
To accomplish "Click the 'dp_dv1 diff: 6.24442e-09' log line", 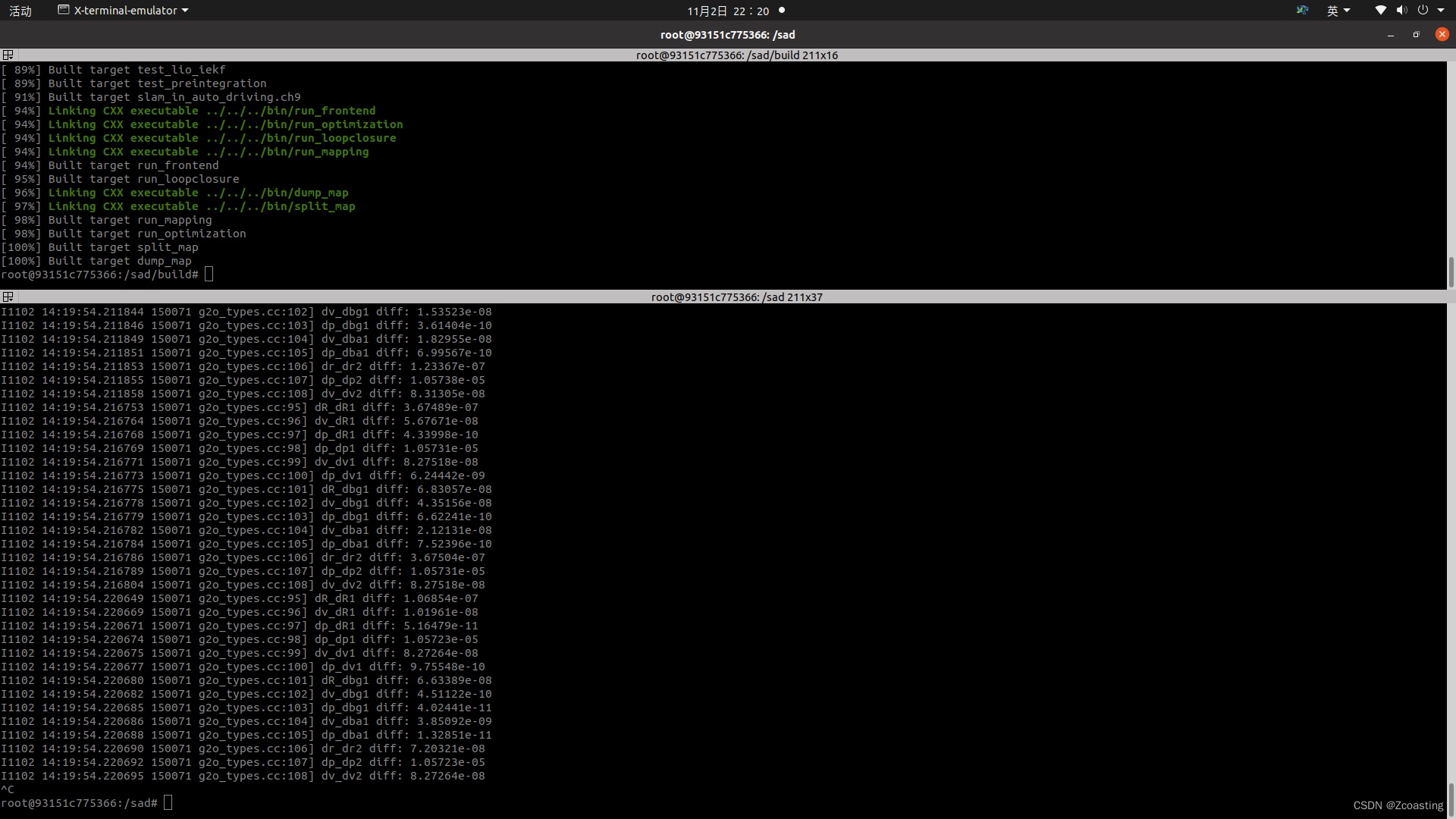I will [x=243, y=475].
